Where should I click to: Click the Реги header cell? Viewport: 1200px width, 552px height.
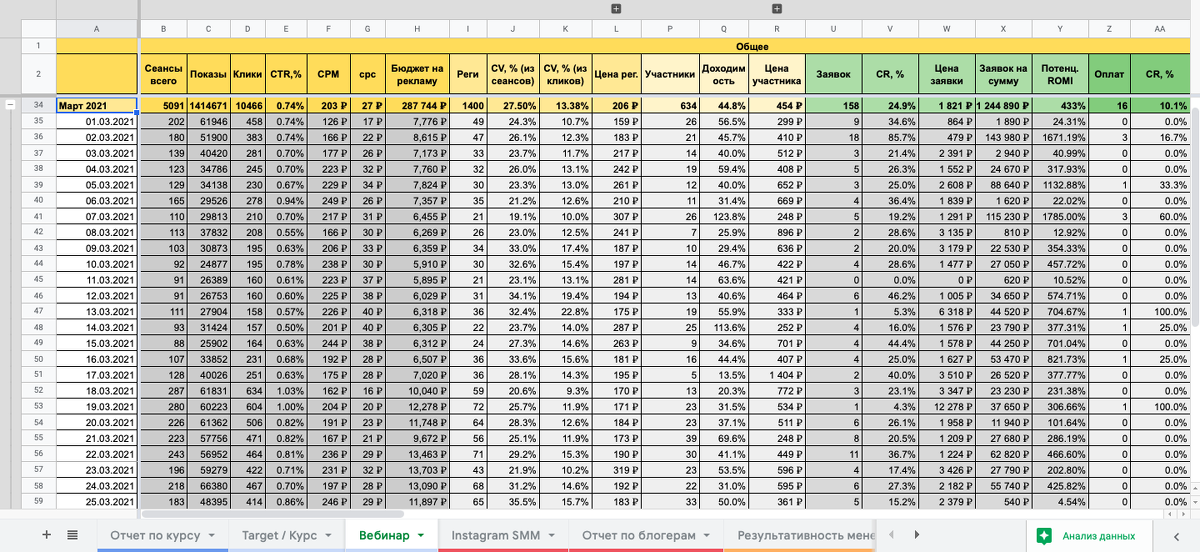(467, 73)
